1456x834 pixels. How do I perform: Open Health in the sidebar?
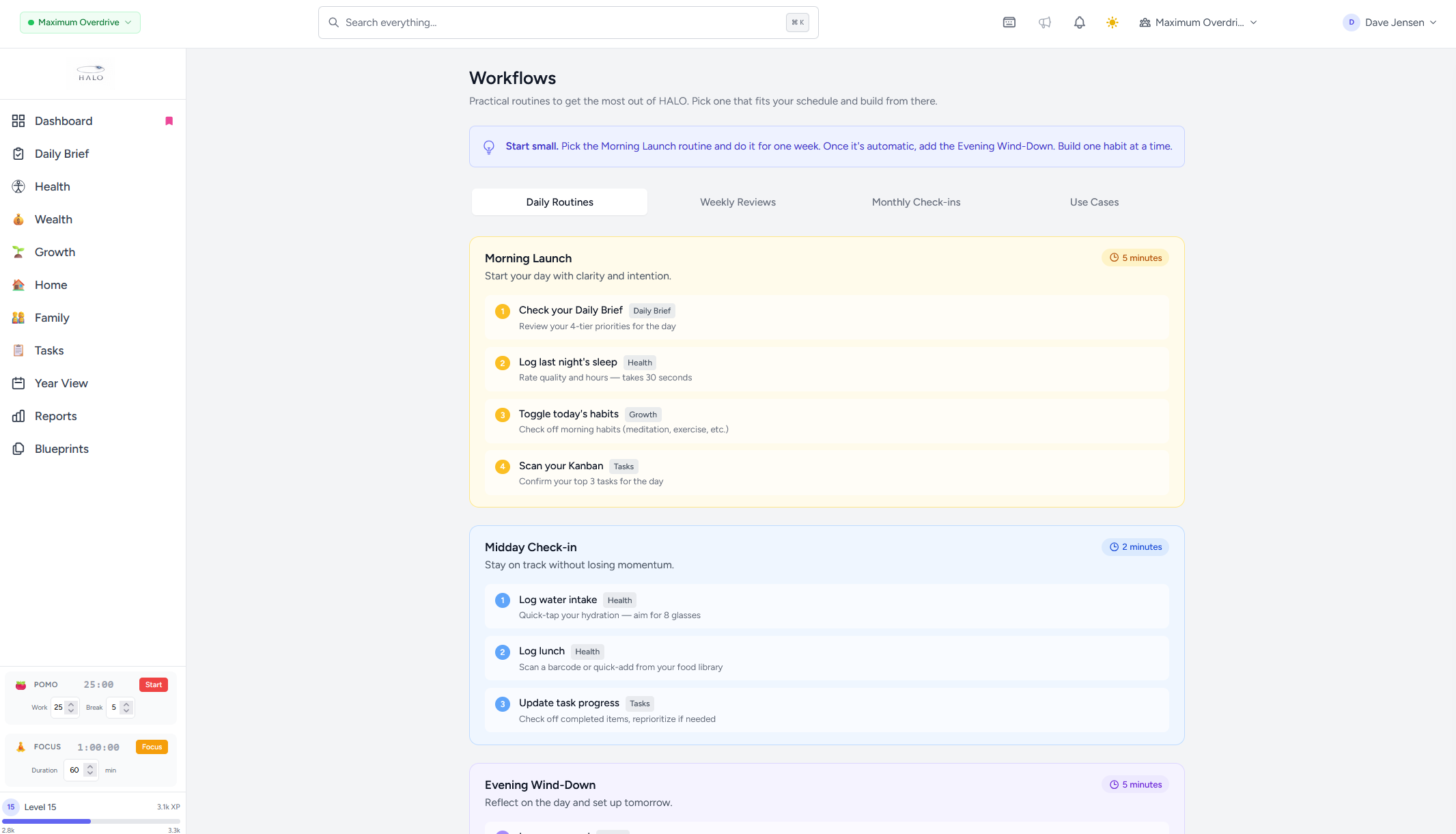tap(52, 186)
